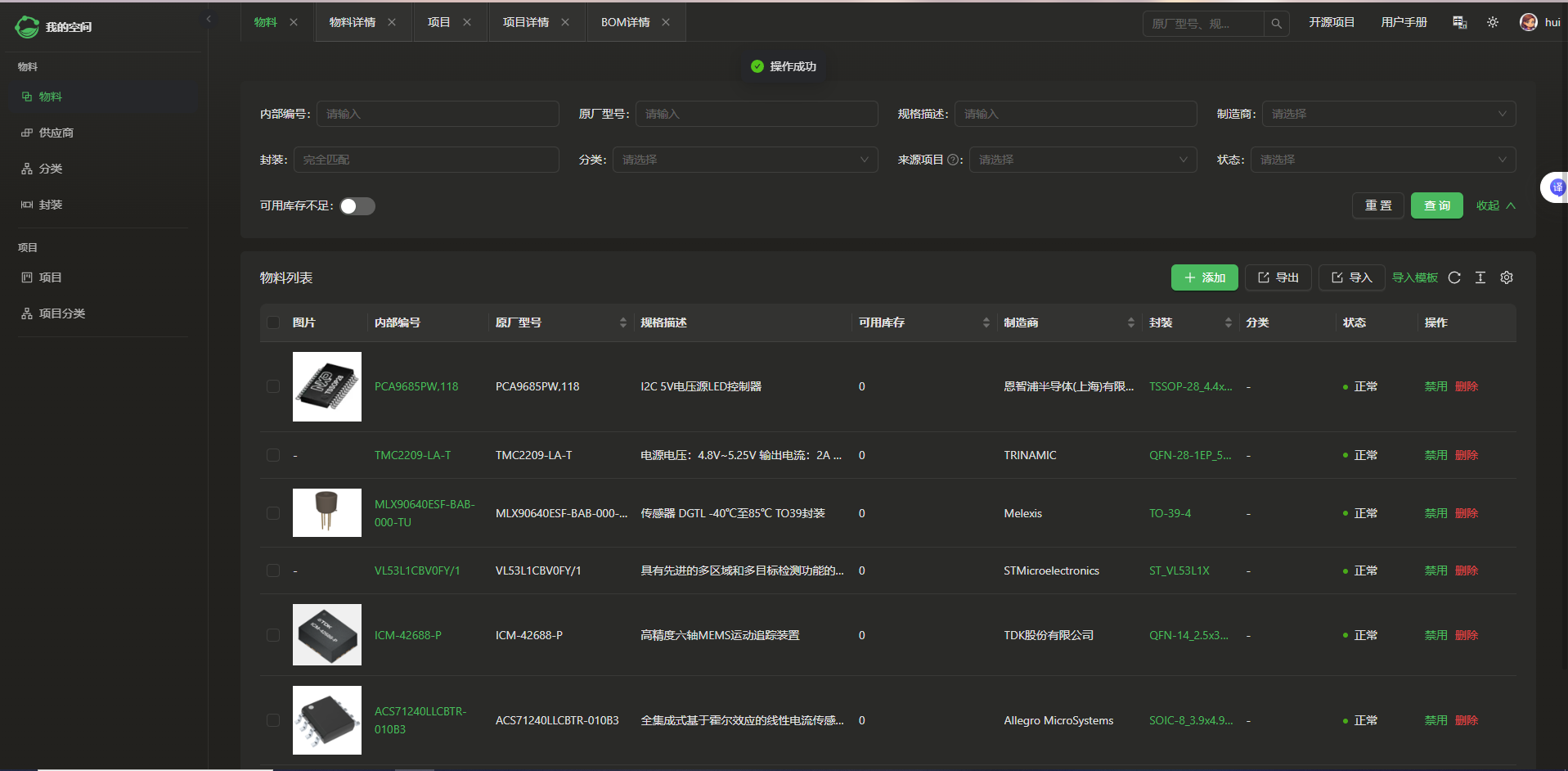This screenshot has height=771, width=1568.
Task: Click the 查询 button
Action: click(1437, 205)
